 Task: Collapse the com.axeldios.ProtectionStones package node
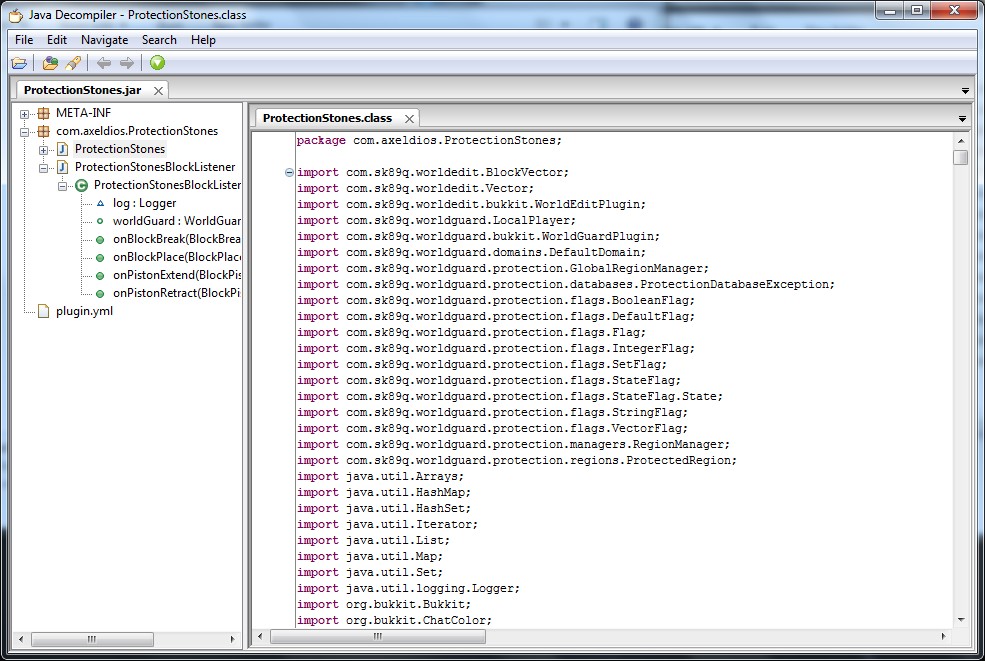click(x=25, y=131)
